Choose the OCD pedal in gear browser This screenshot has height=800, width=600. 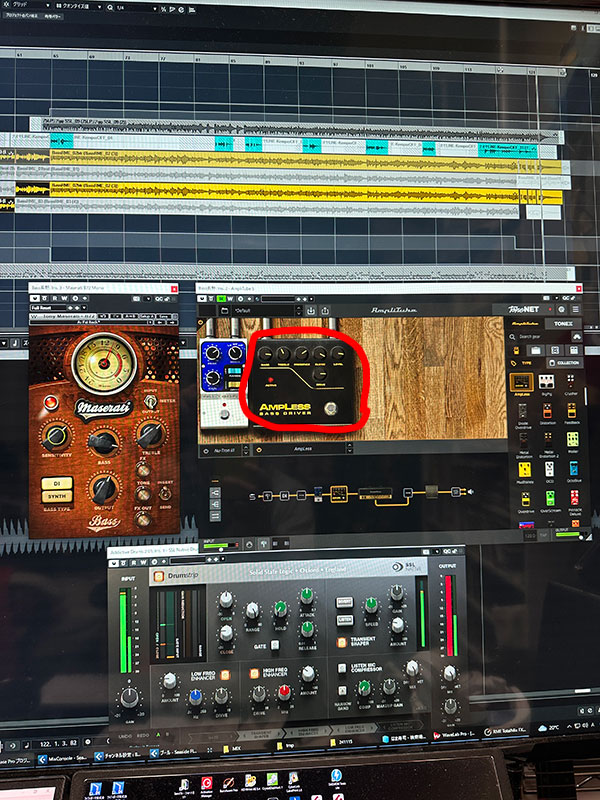(x=549, y=469)
